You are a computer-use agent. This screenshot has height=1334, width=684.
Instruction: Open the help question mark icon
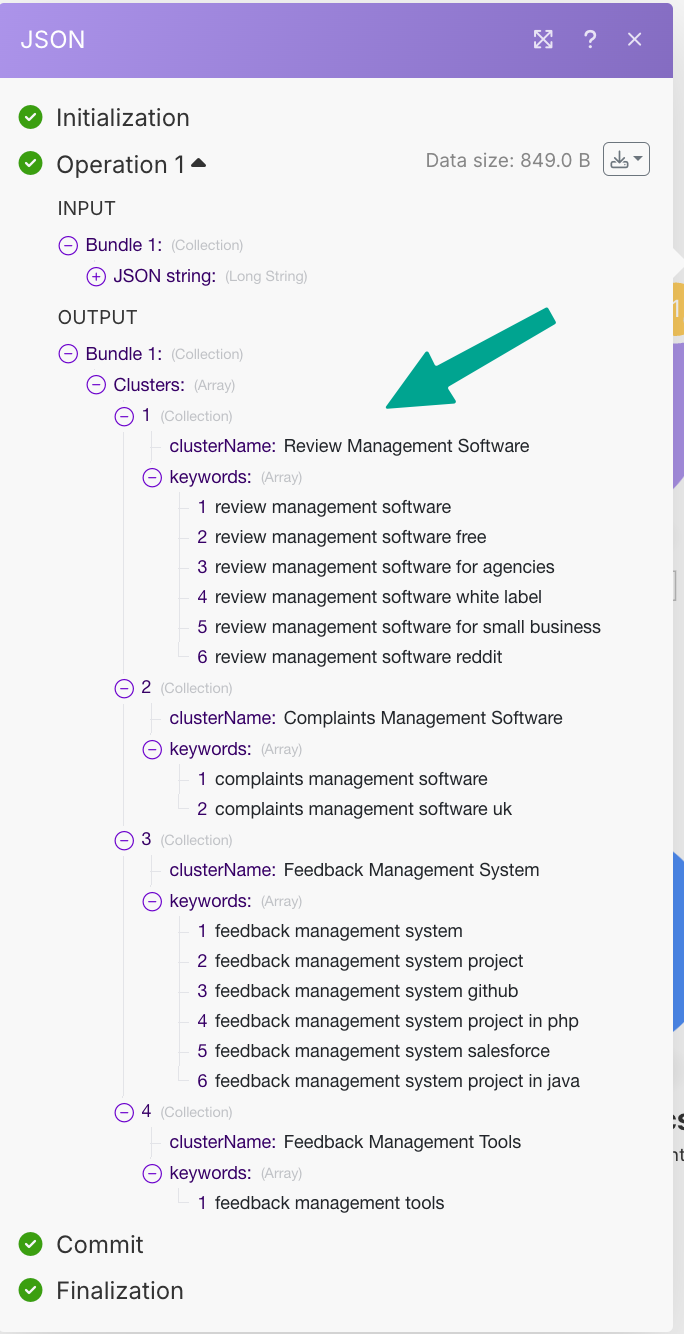point(590,39)
